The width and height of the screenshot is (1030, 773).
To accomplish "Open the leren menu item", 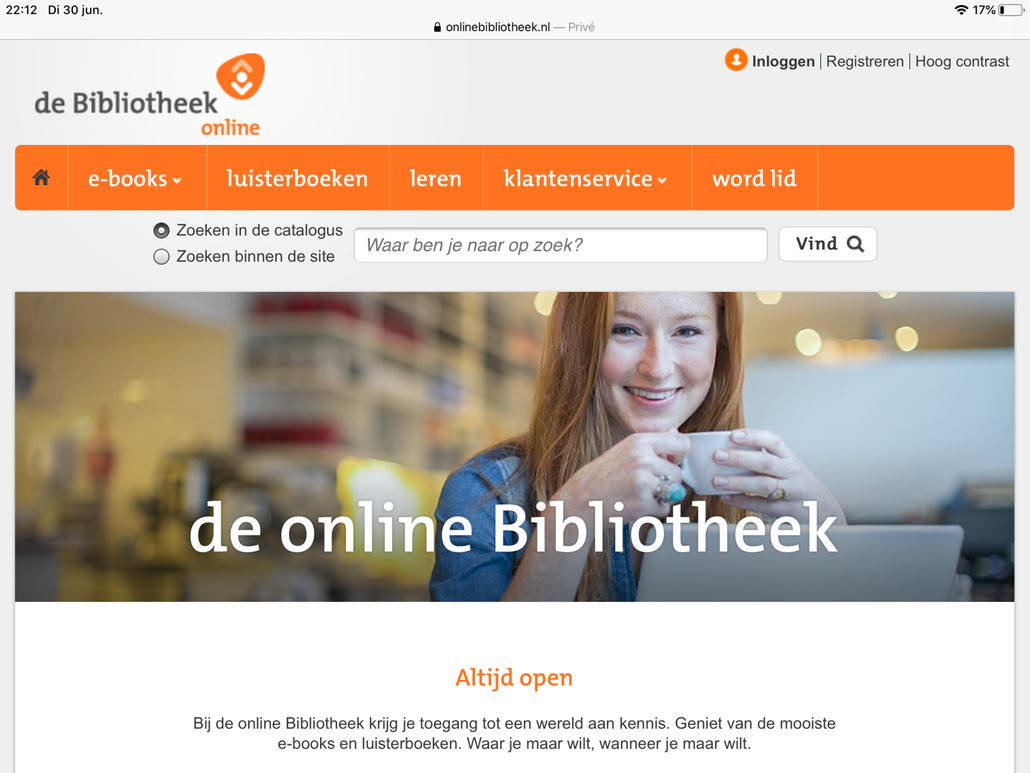I will (436, 178).
